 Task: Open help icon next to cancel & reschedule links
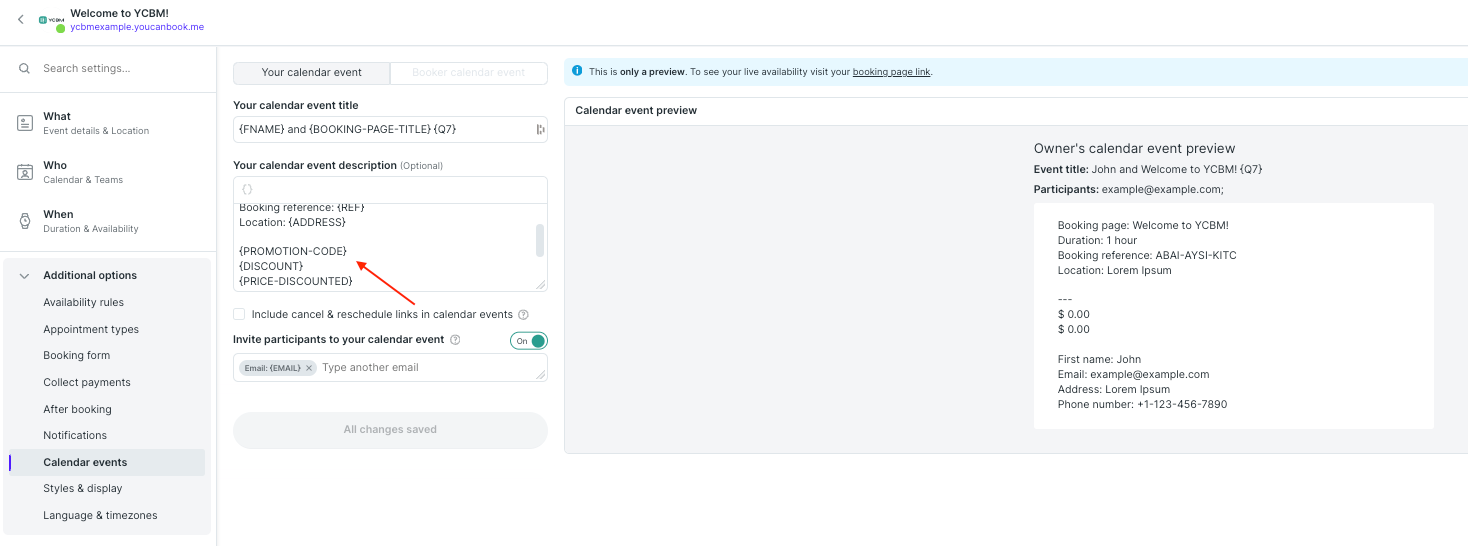pos(523,315)
